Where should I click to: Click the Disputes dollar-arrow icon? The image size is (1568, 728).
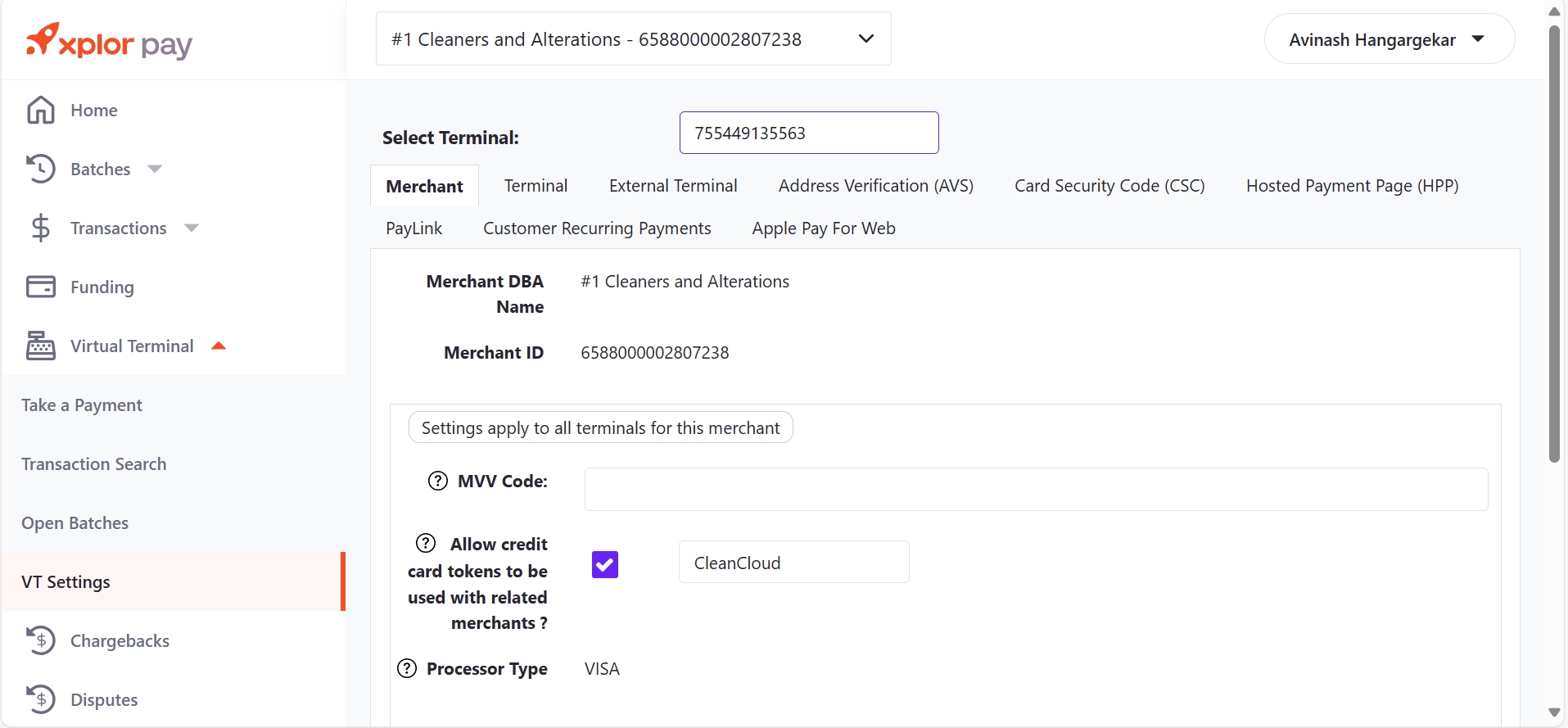[41, 699]
